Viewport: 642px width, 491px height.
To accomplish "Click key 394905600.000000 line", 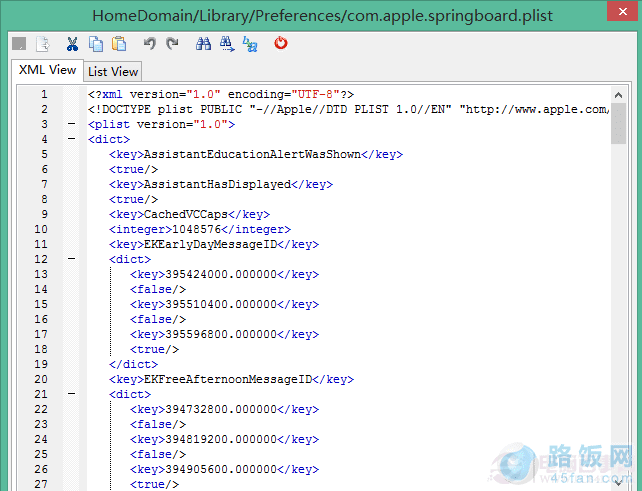I will point(224,469).
